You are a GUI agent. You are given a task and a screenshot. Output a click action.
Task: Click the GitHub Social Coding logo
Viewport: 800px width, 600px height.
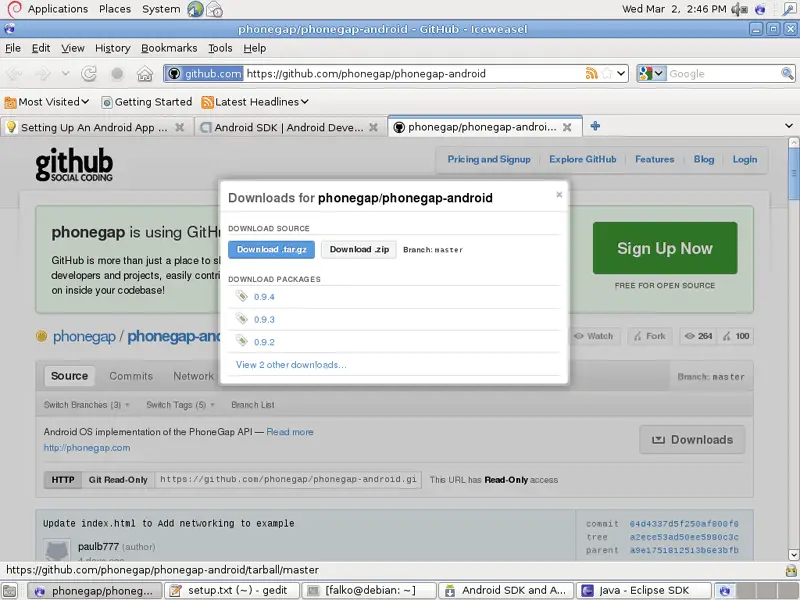(x=74, y=164)
